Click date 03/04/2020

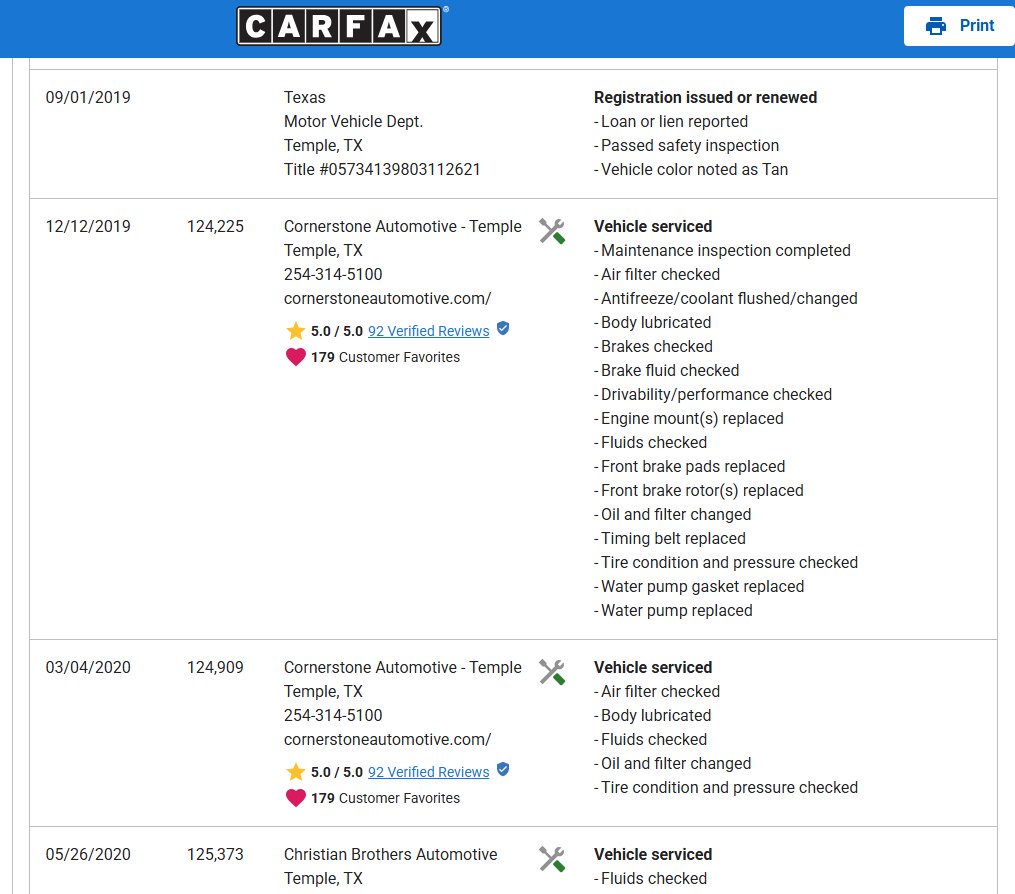[x=88, y=667]
